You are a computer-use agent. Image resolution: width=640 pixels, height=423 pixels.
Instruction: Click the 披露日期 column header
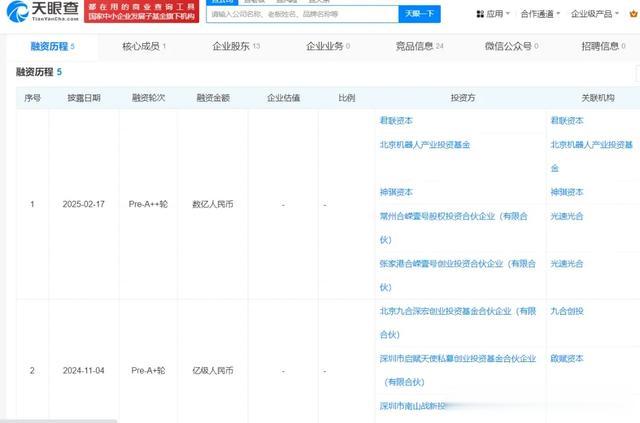(x=84, y=98)
